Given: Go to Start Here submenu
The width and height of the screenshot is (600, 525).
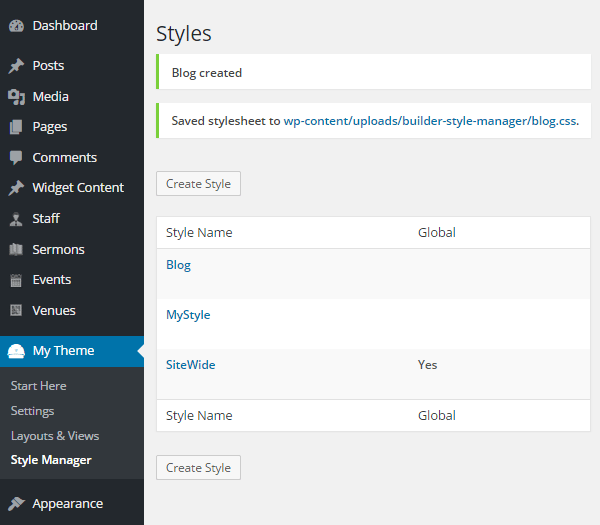Looking at the screenshot, I should [x=39, y=386].
